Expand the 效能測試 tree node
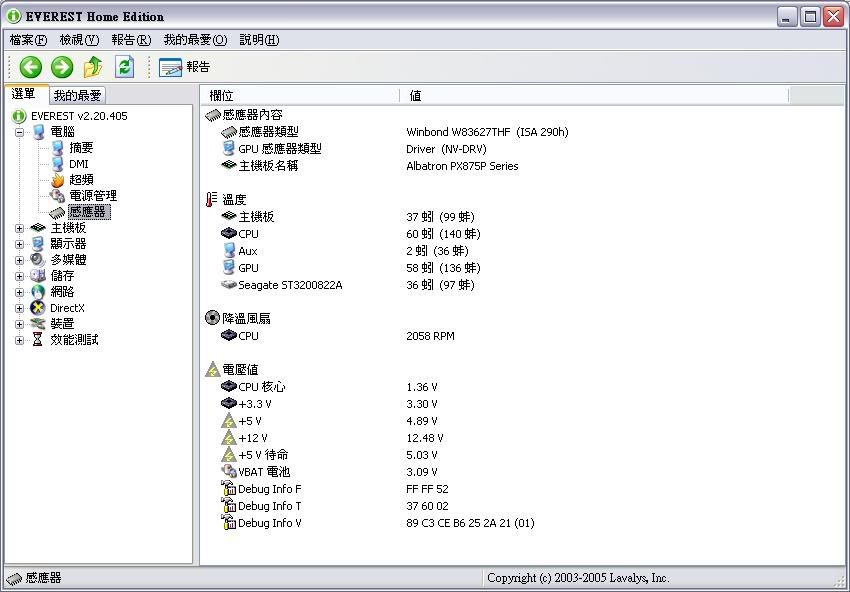The image size is (850, 592). pos(20,340)
